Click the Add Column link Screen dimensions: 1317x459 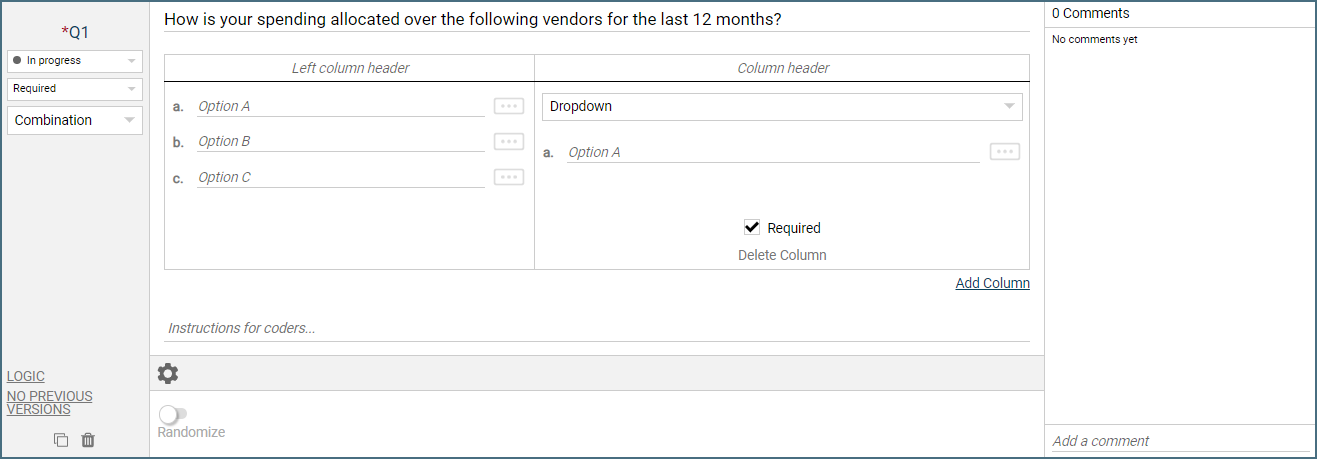pyautogui.click(x=992, y=283)
